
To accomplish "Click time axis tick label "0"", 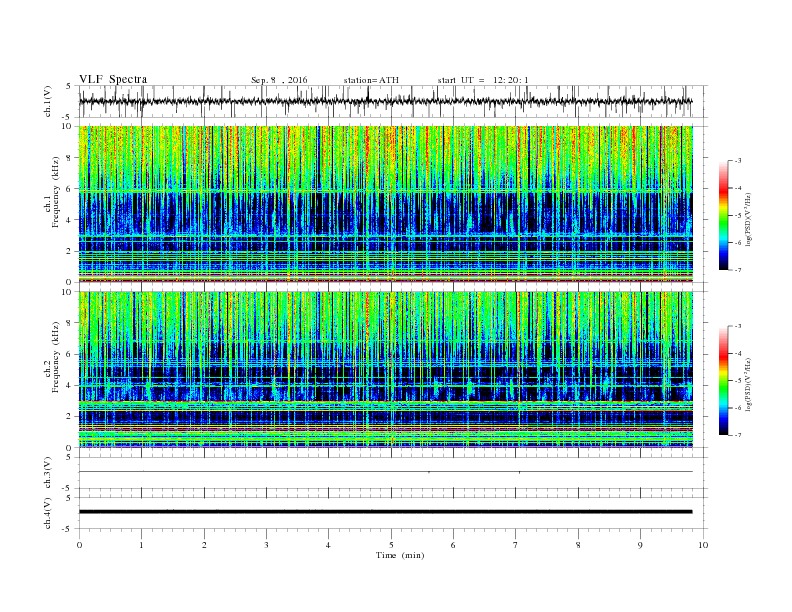I will point(79,545).
